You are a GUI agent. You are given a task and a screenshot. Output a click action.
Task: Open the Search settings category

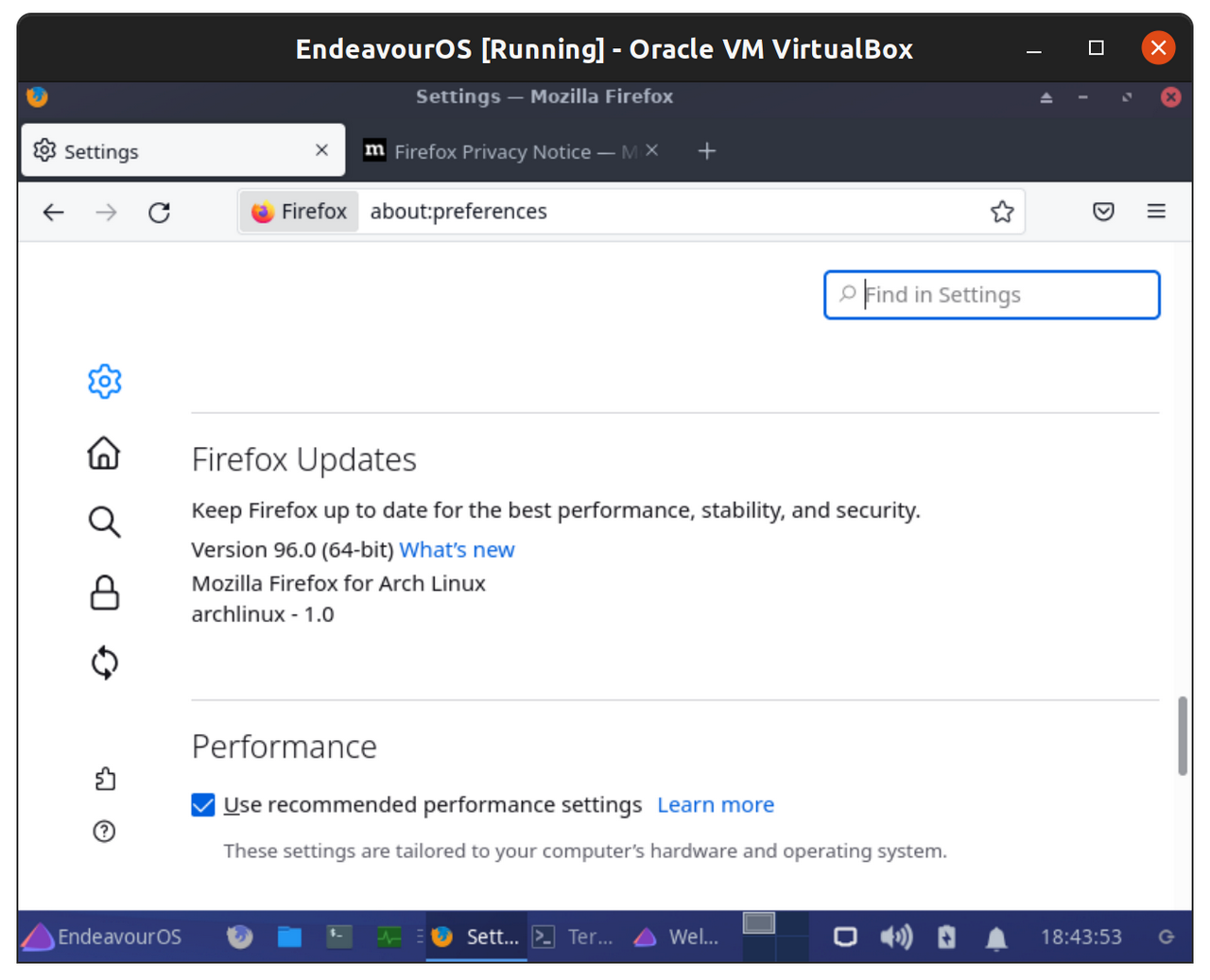point(104,522)
